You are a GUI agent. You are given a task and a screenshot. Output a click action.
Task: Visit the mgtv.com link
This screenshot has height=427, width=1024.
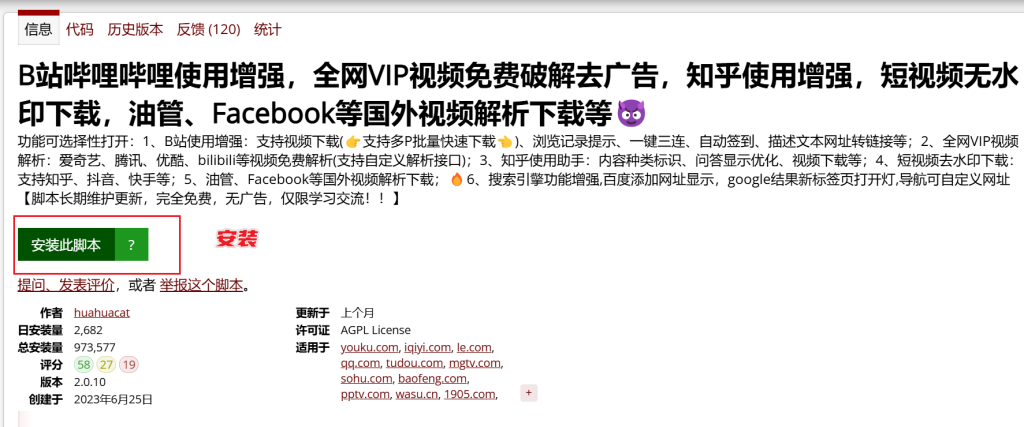tap(474, 363)
